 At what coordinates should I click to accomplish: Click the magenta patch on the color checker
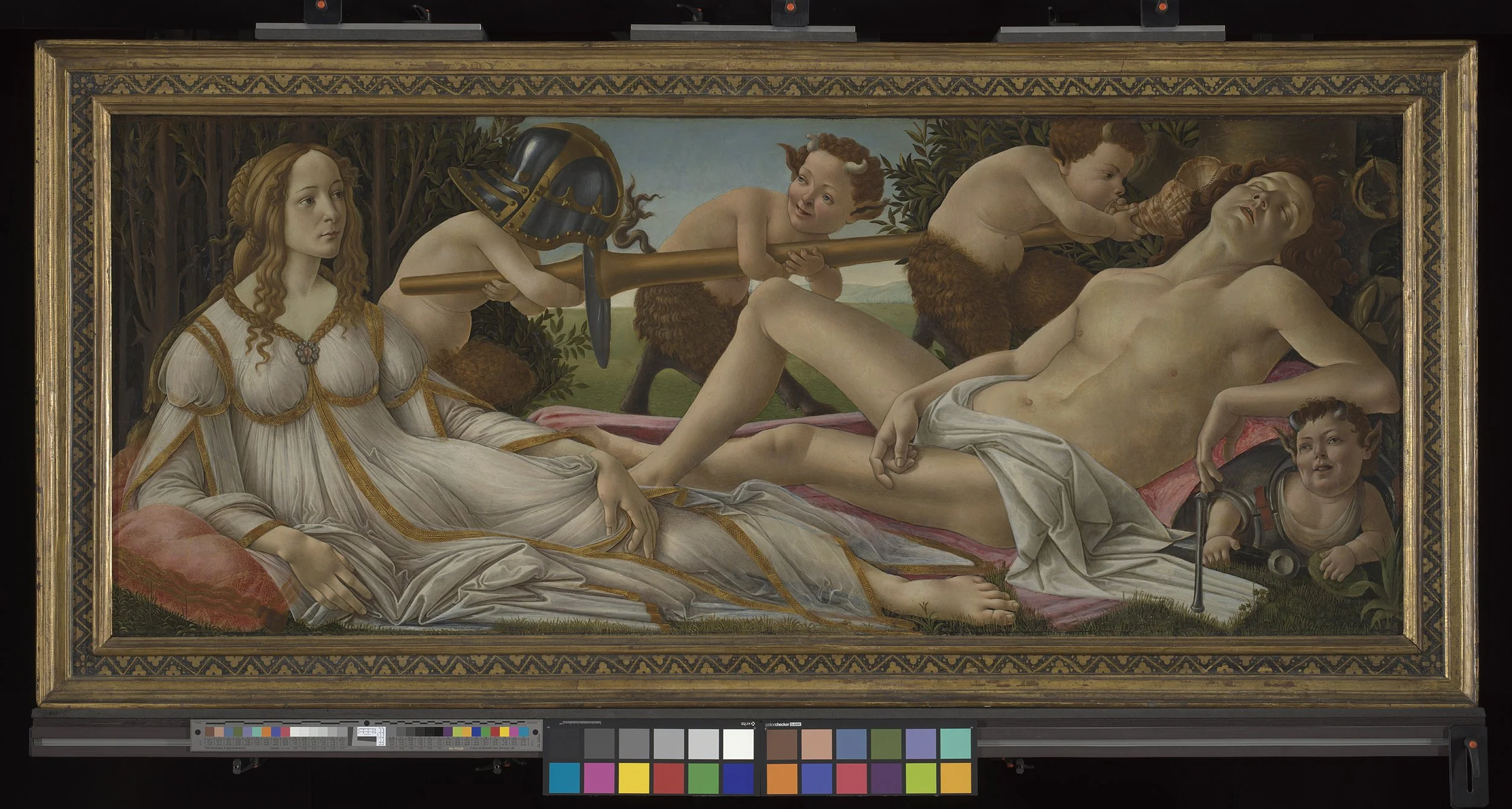click(x=599, y=778)
